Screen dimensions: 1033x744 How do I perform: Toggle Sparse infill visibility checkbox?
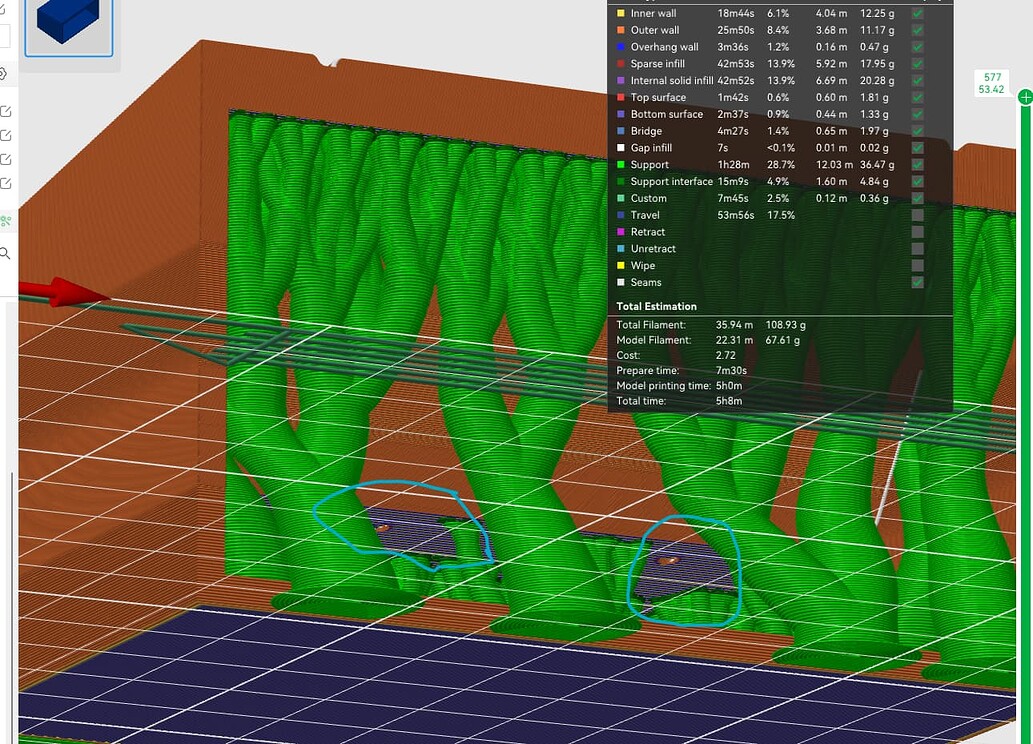pyautogui.click(x=917, y=64)
